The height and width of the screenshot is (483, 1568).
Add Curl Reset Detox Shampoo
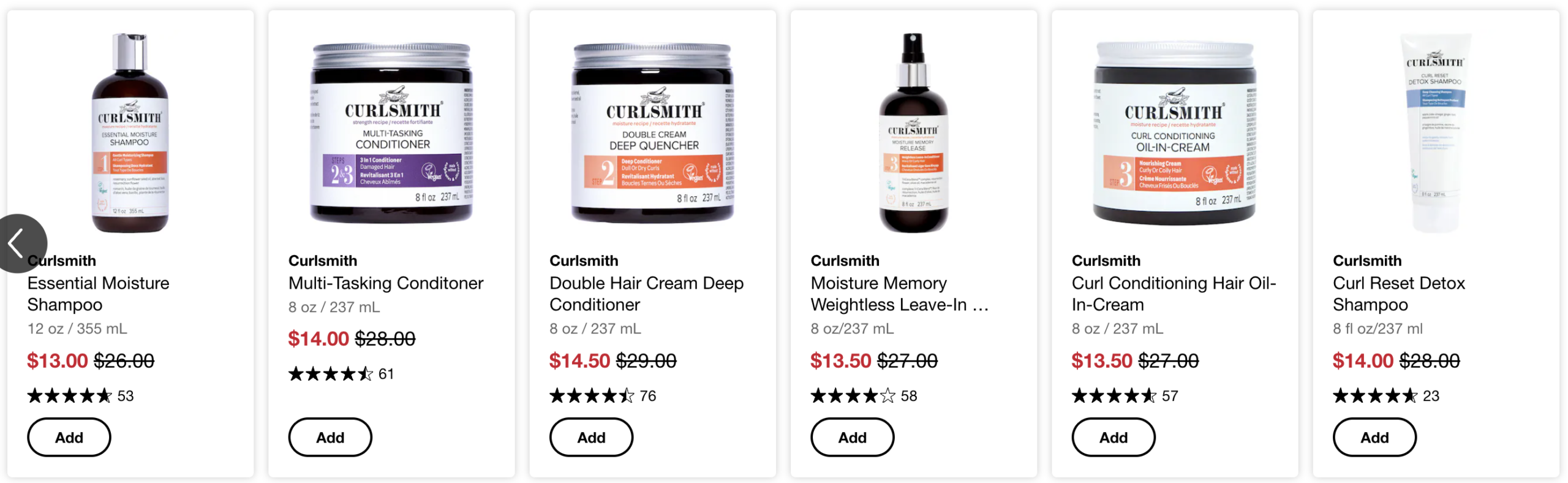tap(1374, 438)
